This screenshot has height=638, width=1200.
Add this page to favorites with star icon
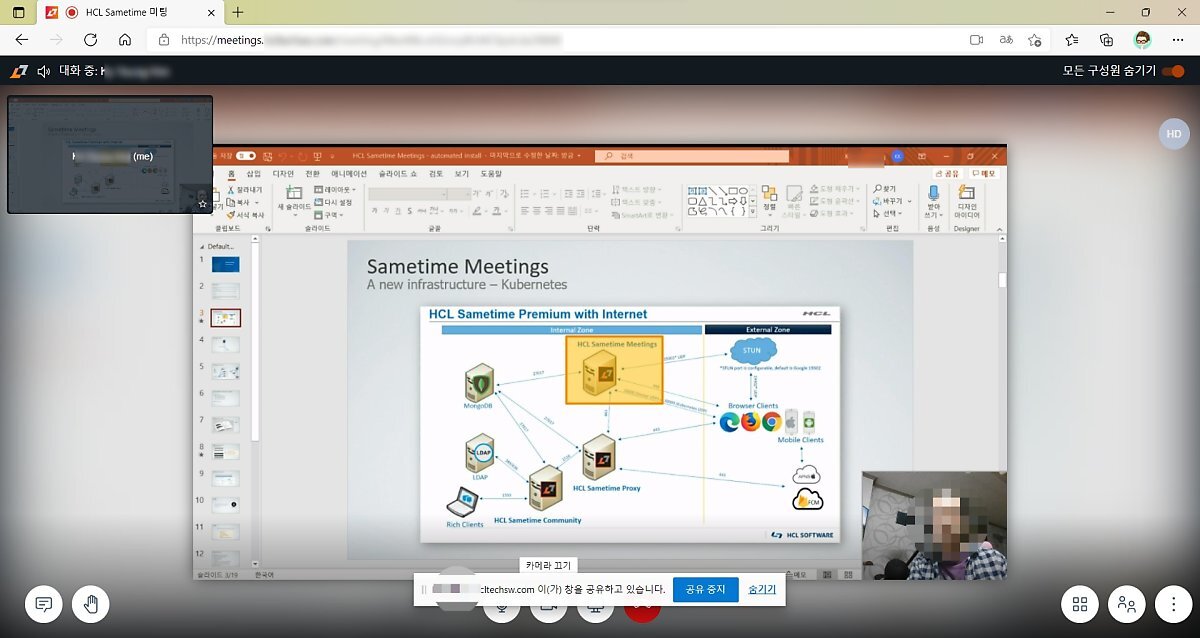(1035, 40)
